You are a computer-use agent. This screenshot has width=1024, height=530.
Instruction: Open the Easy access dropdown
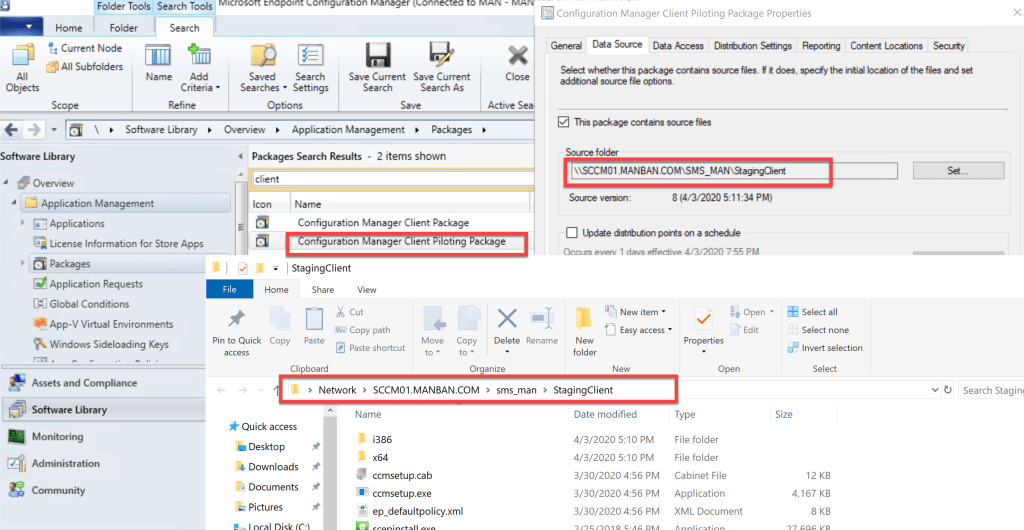pos(638,330)
